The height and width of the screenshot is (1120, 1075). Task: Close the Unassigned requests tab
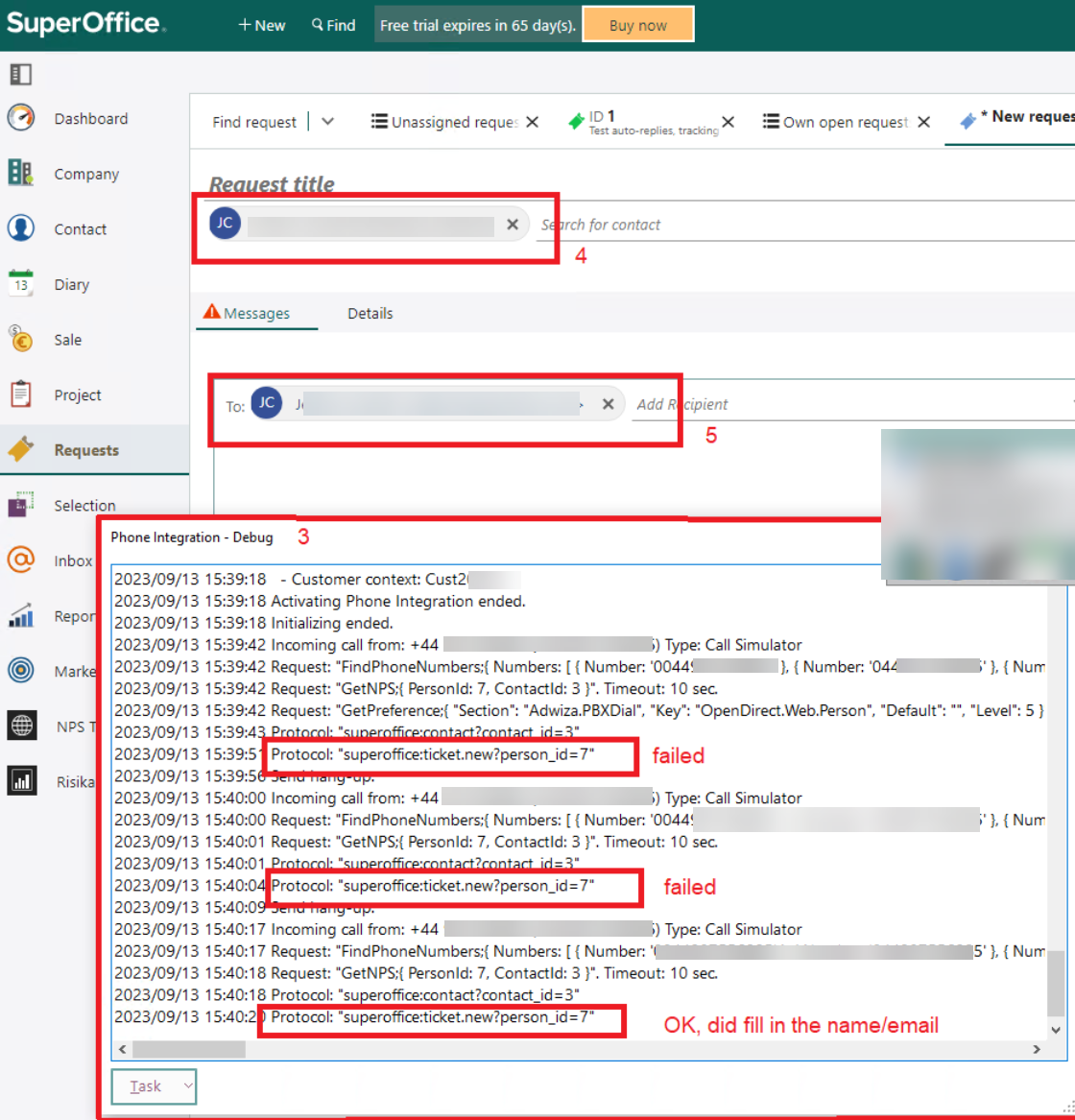[x=533, y=122]
